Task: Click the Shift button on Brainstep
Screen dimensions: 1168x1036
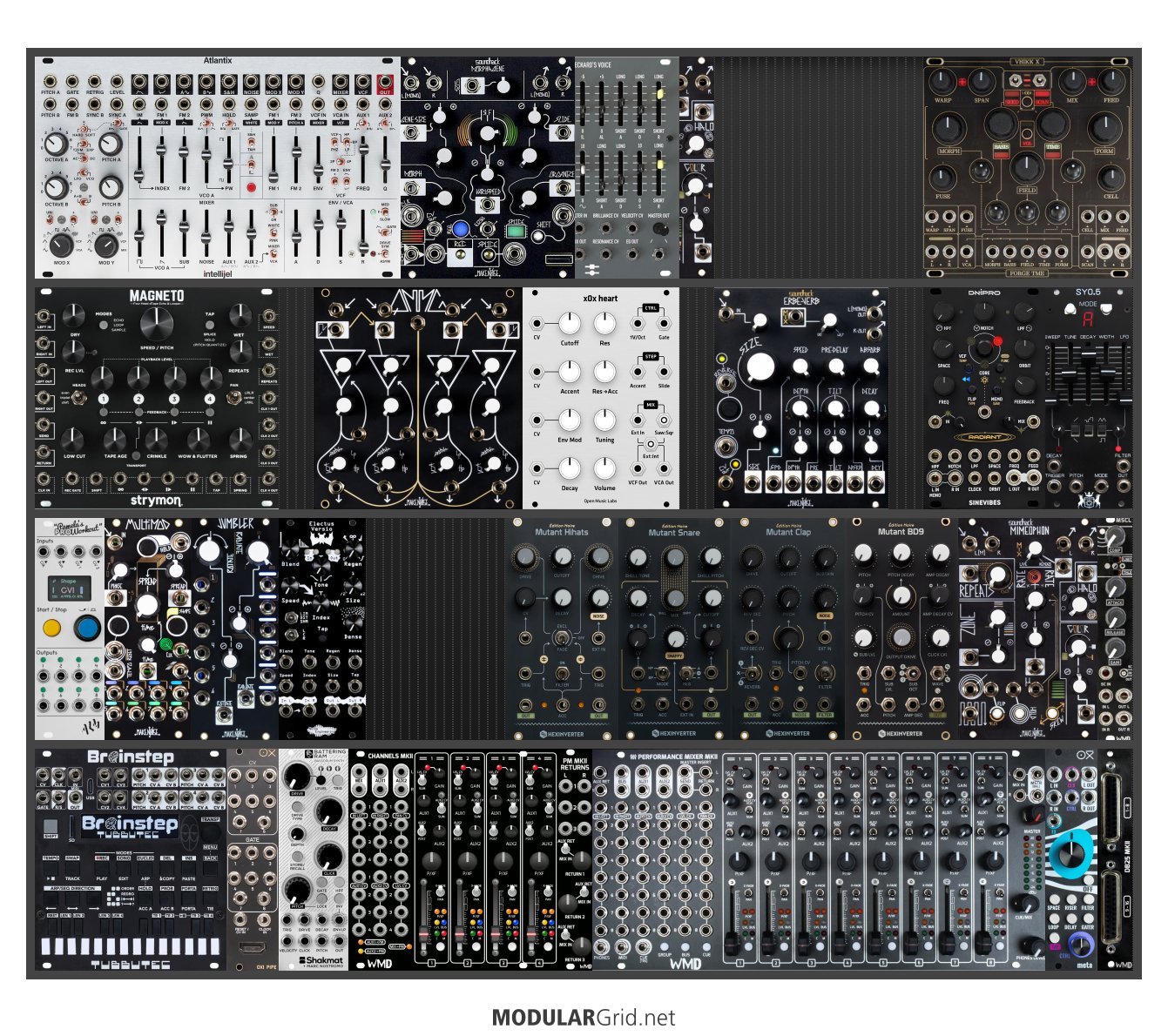Action: pyautogui.click(x=51, y=826)
